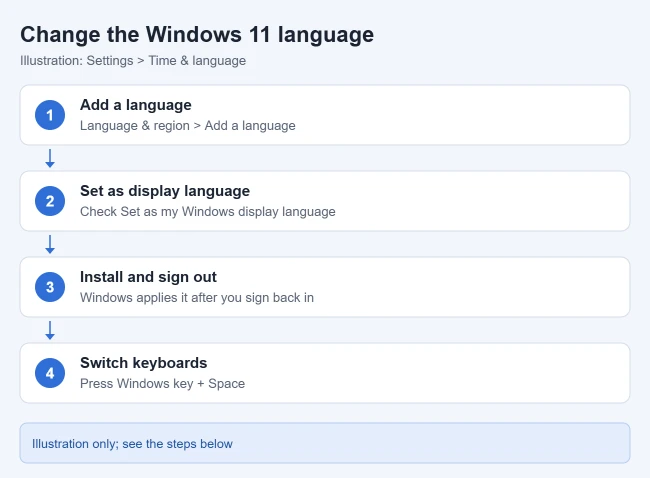This screenshot has height=478, width=650.
Task: Click the 'Illustration: Settings > Time & language' subtitle
Action: pyautogui.click(x=133, y=61)
